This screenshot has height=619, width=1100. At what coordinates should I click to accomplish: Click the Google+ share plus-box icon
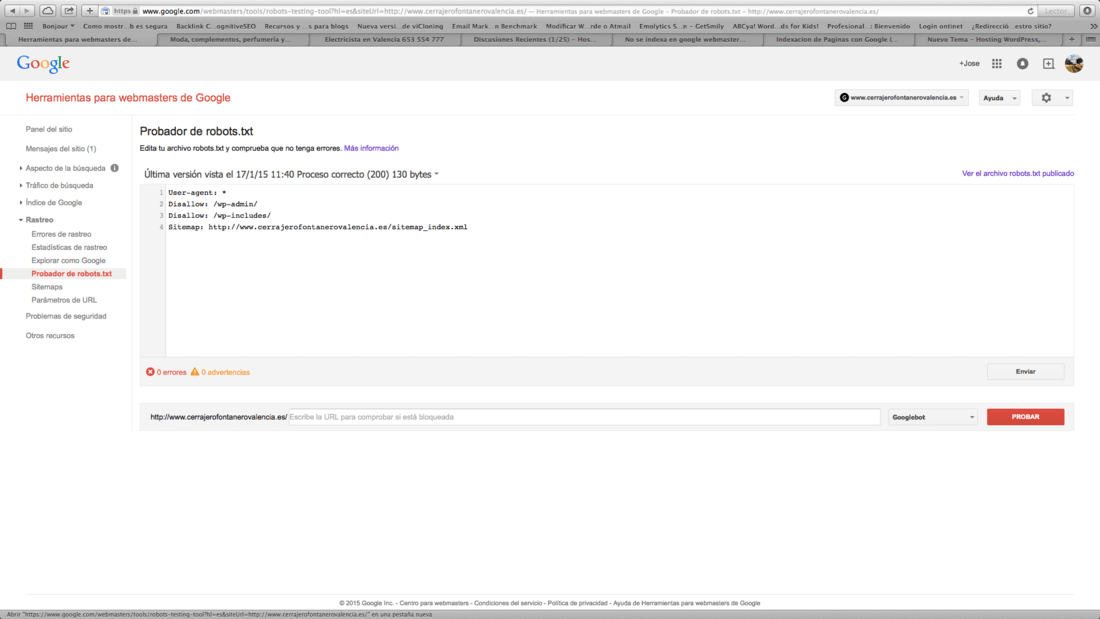pyautogui.click(x=1048, y=63)
